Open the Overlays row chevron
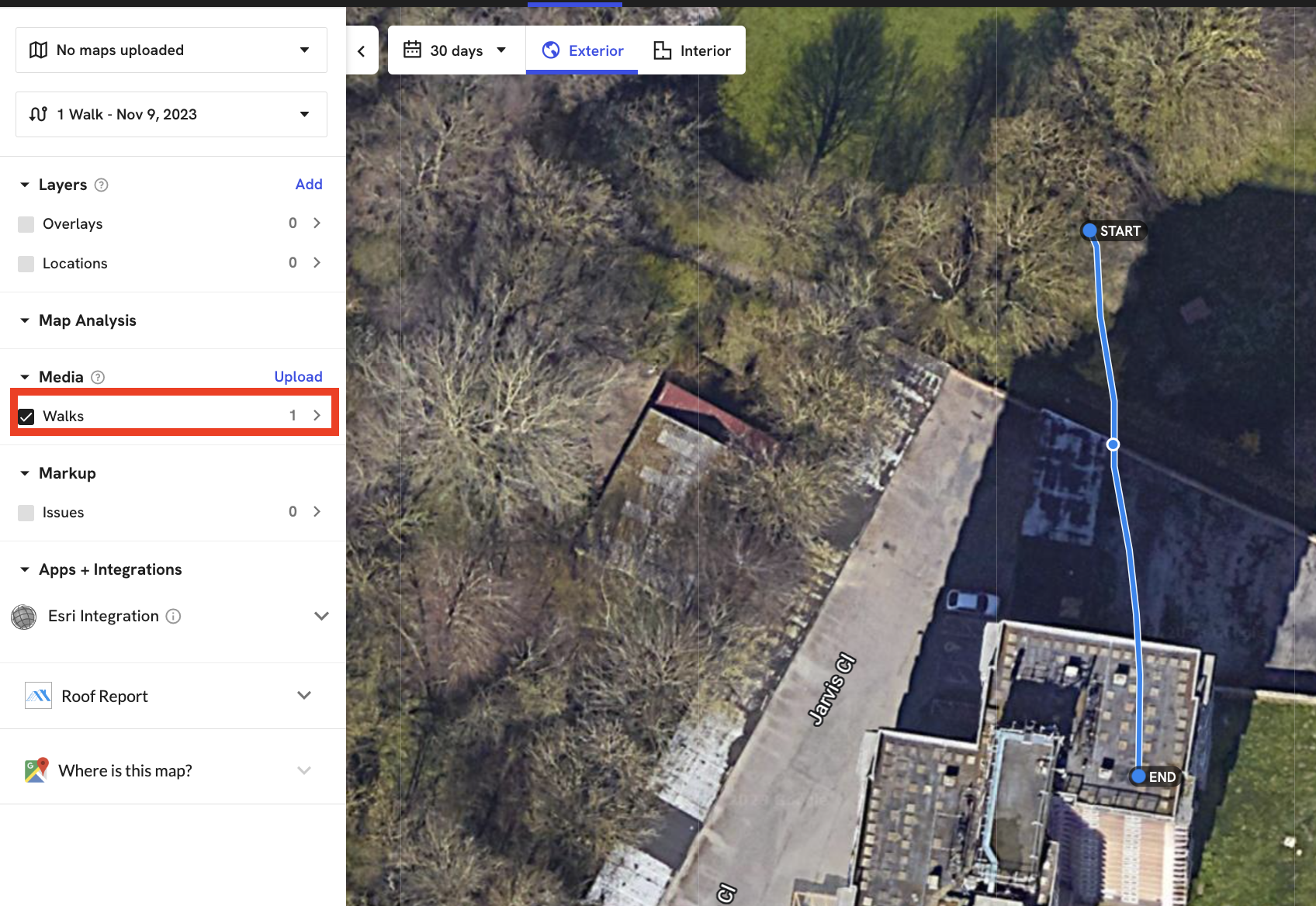The width and height of the screenshot is (1316, 906). 317,223
